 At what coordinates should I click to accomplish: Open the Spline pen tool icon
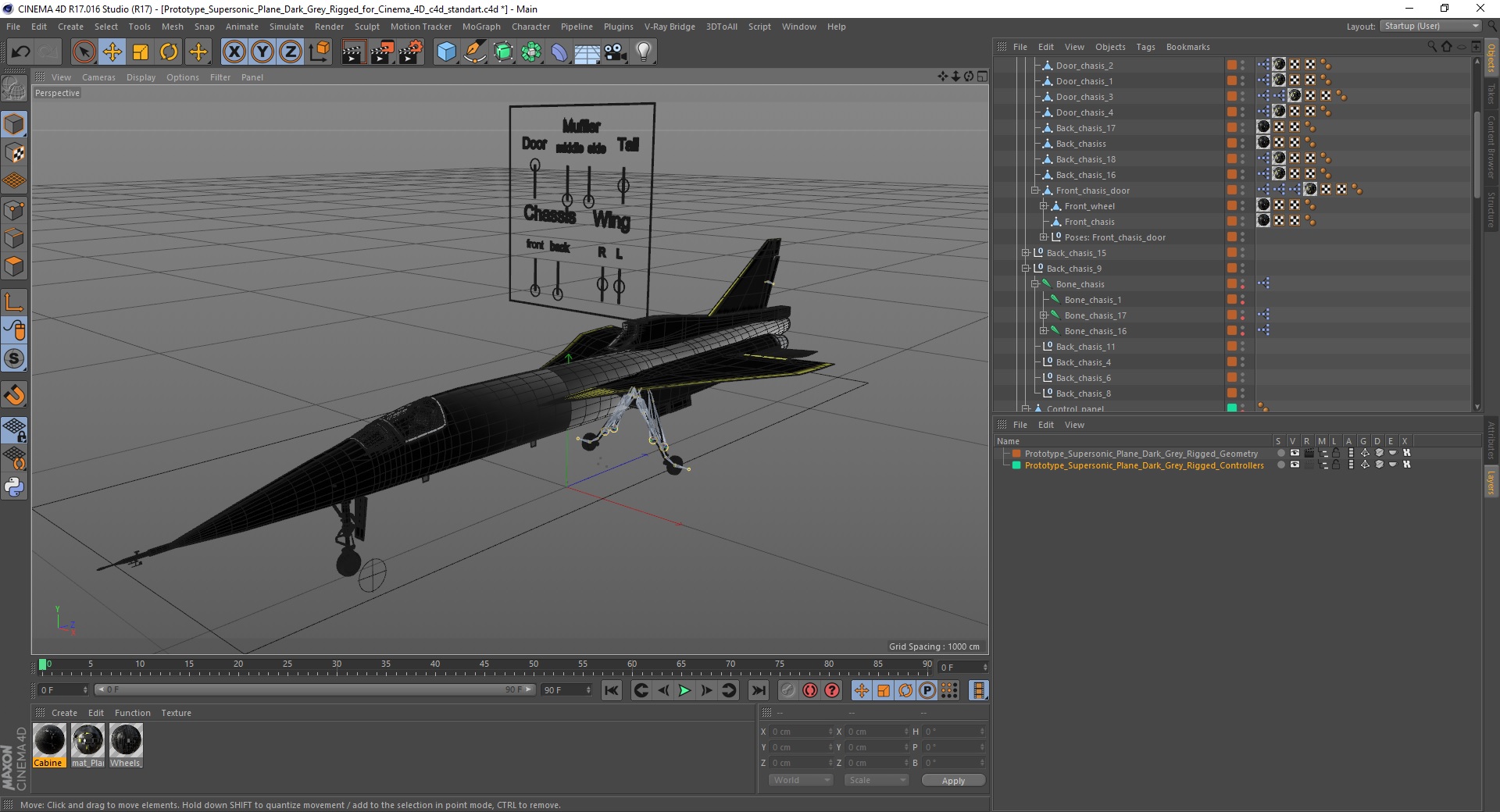[474, 52]
